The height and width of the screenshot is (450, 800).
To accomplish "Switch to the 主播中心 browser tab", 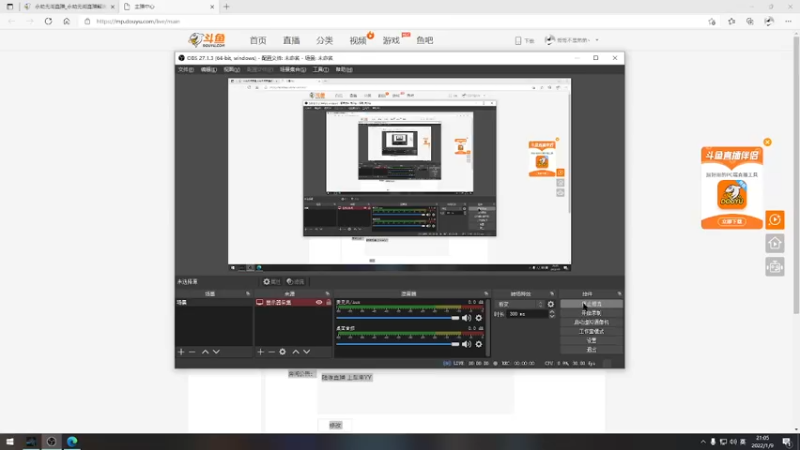I will point(168,7).
